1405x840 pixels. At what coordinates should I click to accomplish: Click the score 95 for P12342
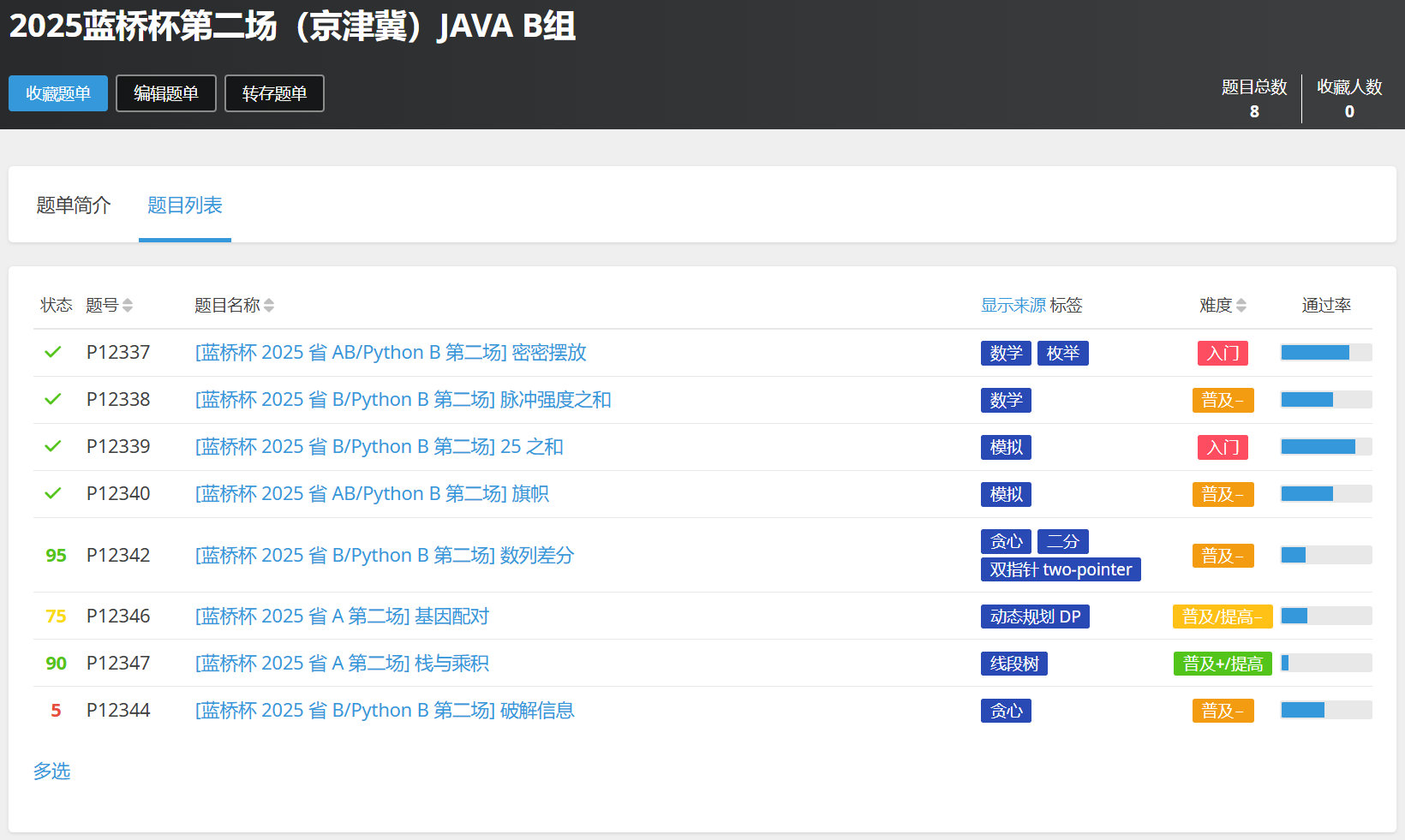coord(56,556)
